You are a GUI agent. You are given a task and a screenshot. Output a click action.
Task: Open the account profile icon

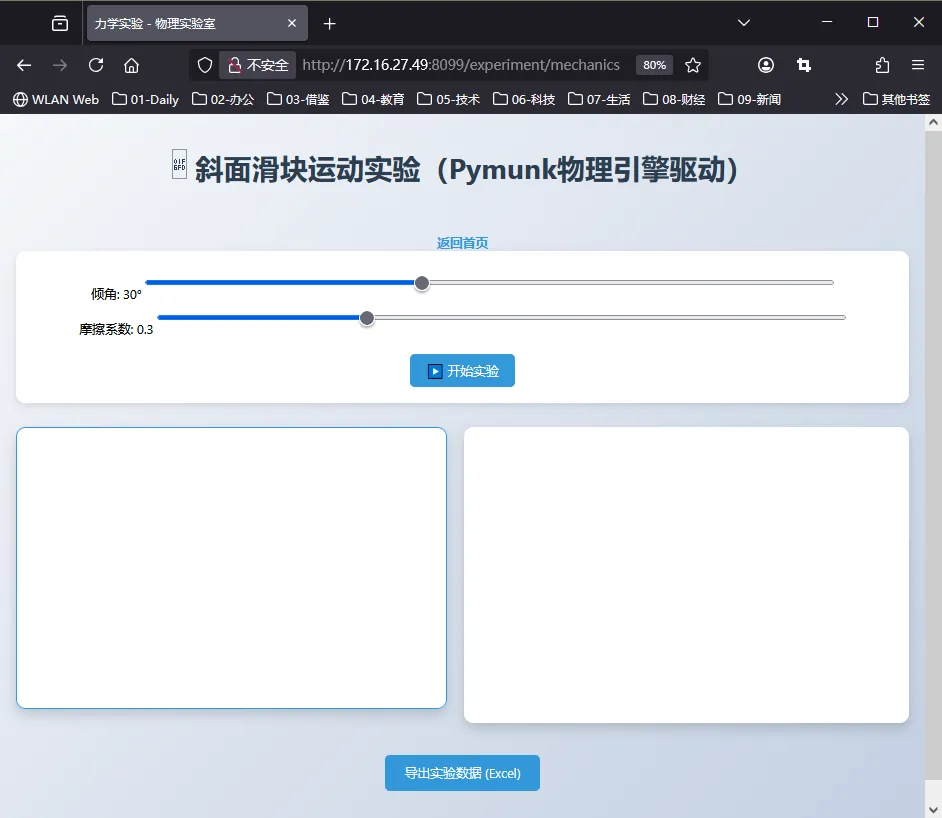[x=765, y=65]
